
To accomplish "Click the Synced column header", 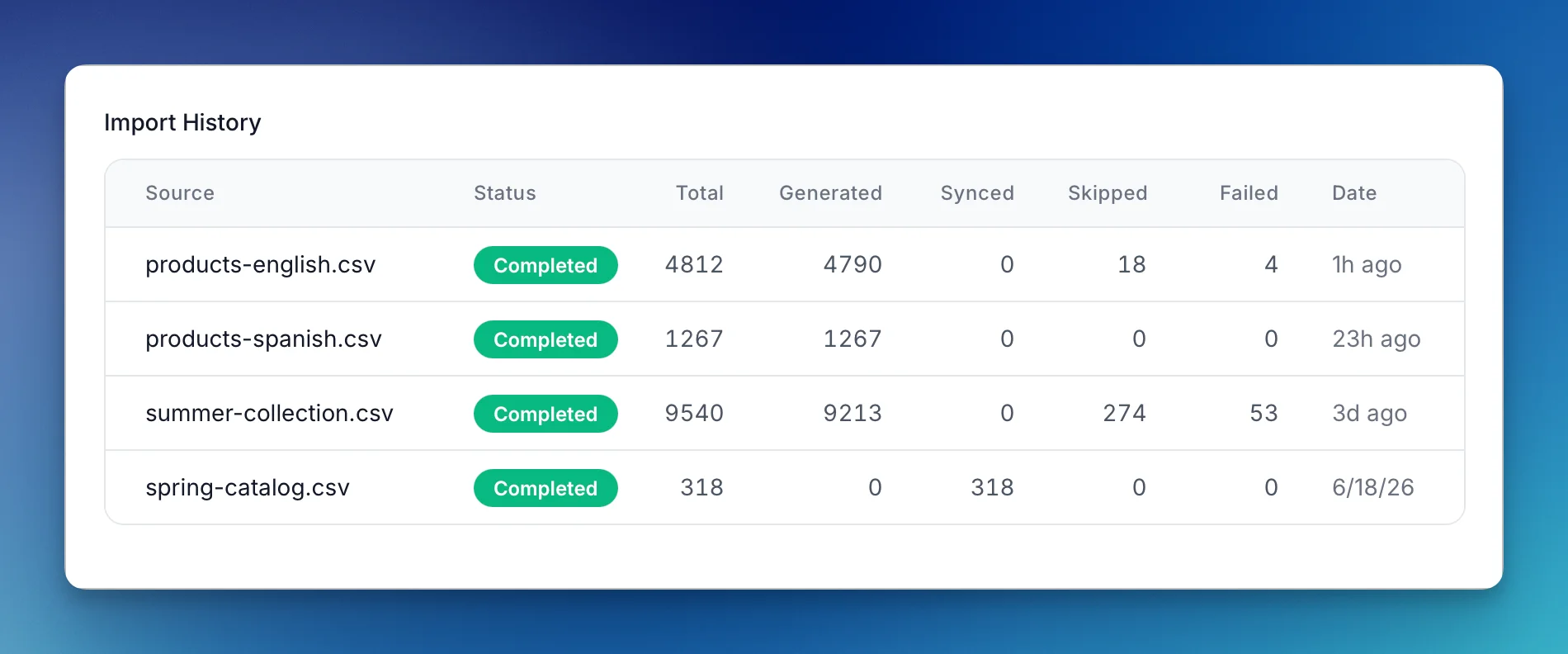I will (978, 193).
